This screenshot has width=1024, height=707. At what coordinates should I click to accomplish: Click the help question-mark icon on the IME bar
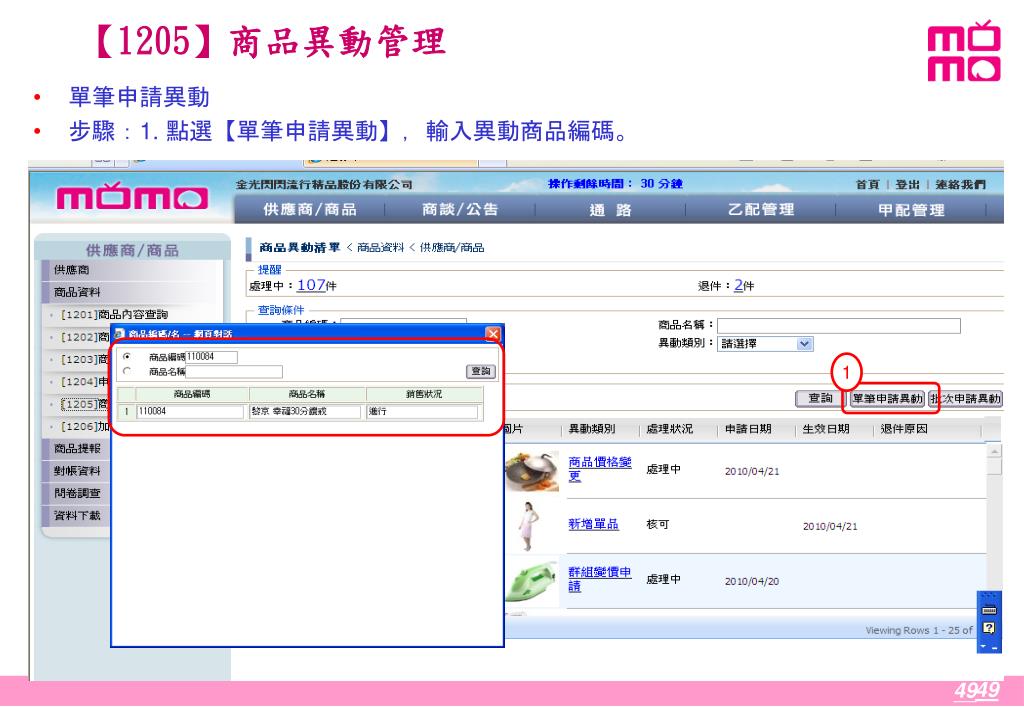989,628
